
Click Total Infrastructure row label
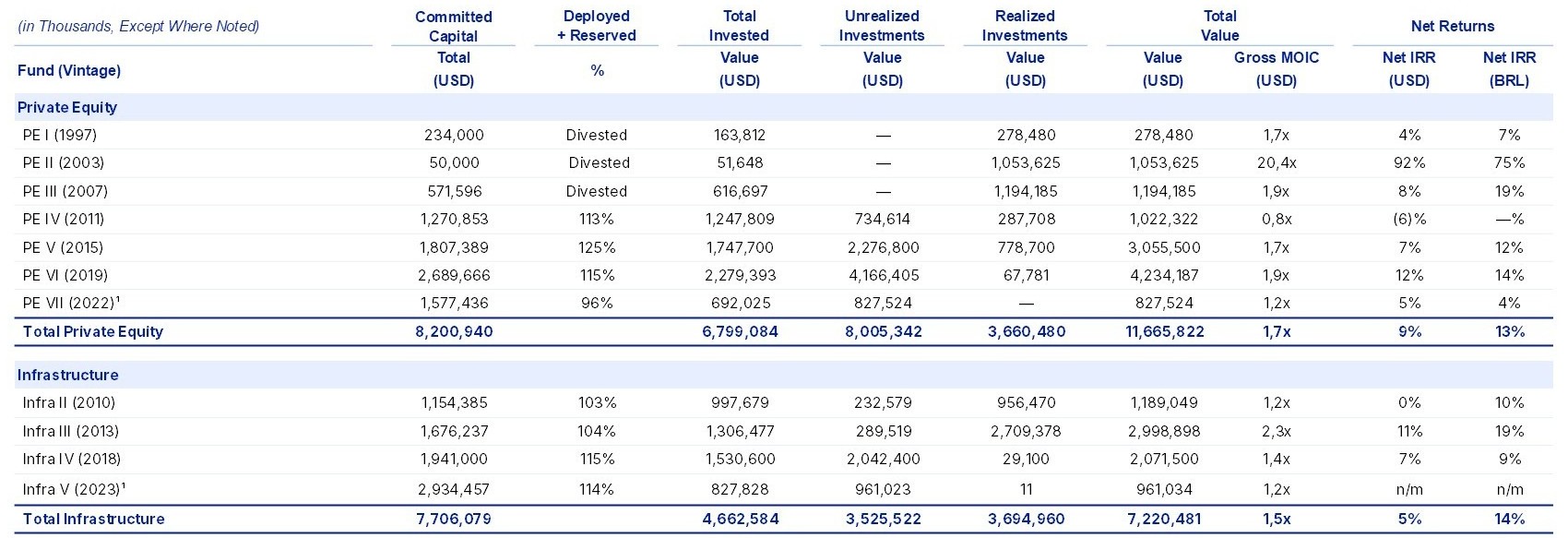pyautogui.click(x=93, y=519)
